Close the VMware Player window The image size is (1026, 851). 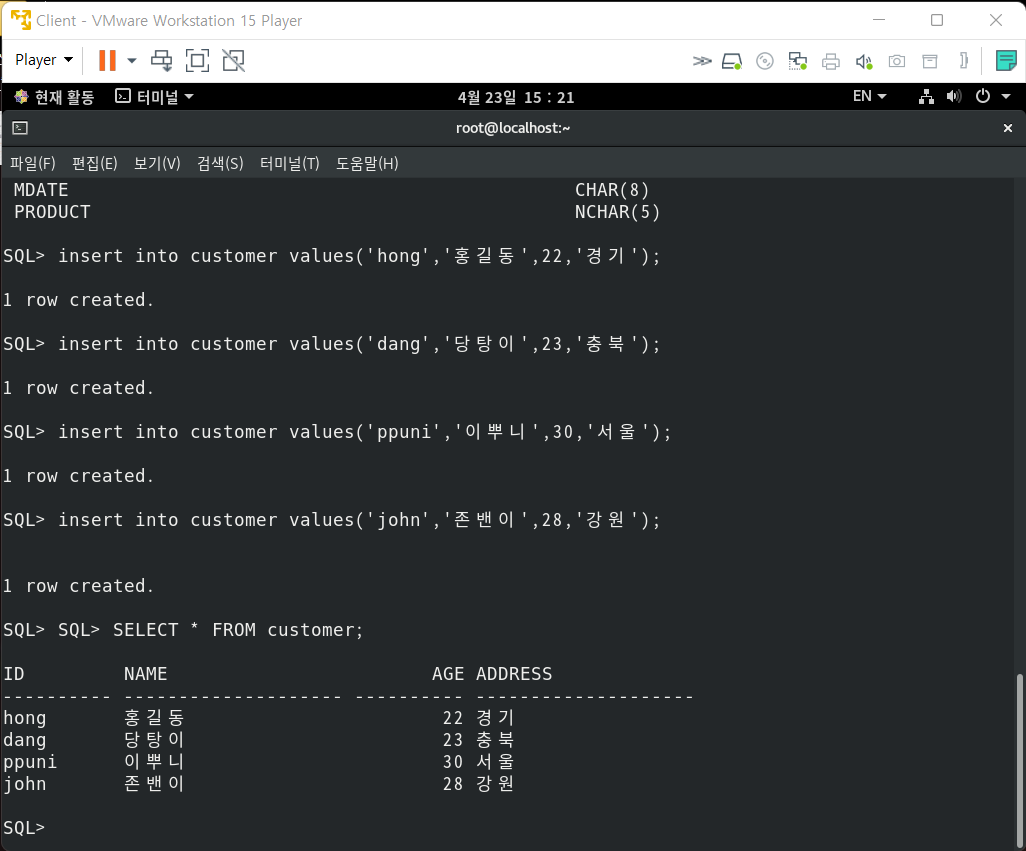tap(996, 20)
